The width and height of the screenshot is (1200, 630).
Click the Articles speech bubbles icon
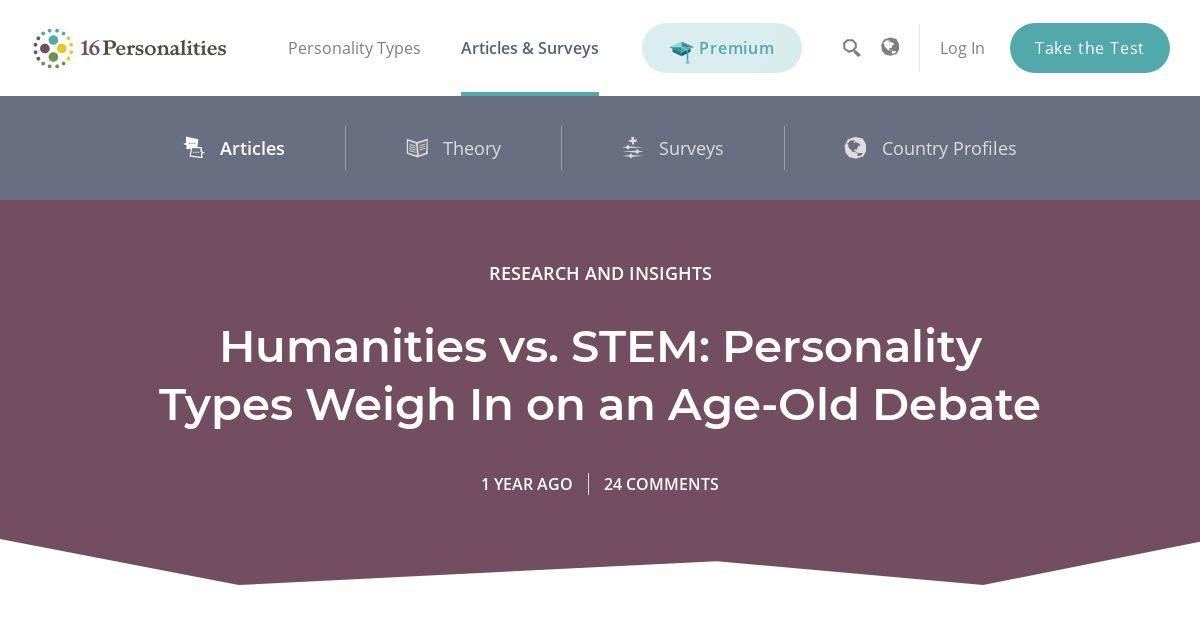(x=194, y=148)
